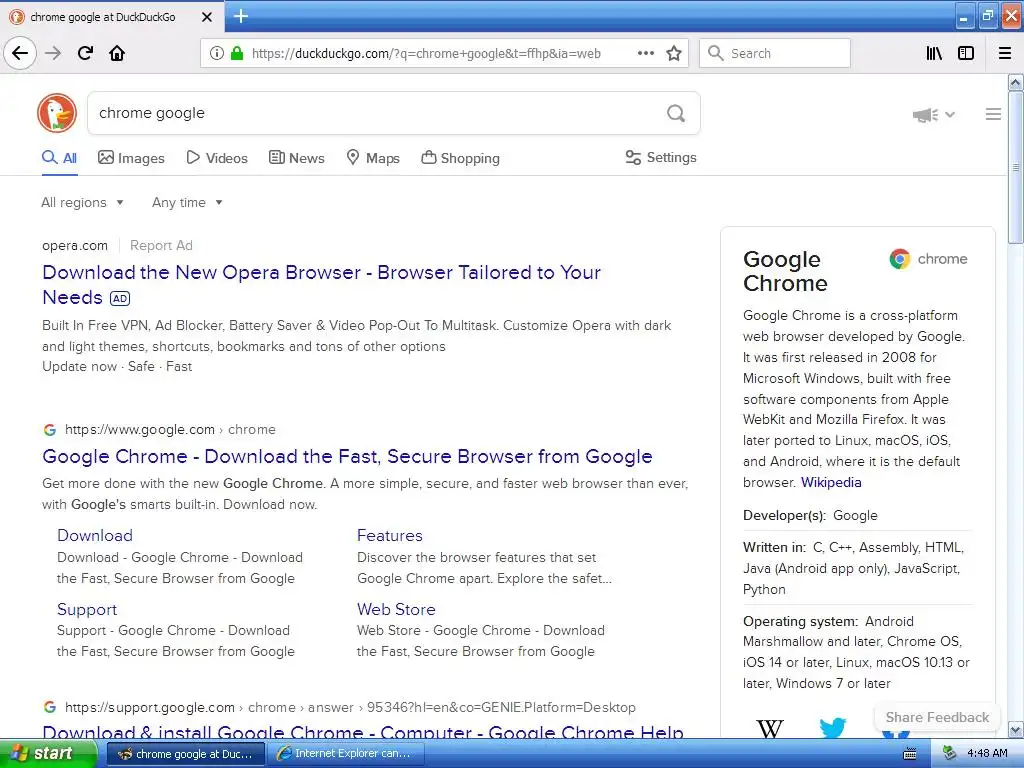
Task: Submit search with the magnifier icon
Action: pos(676,114)
